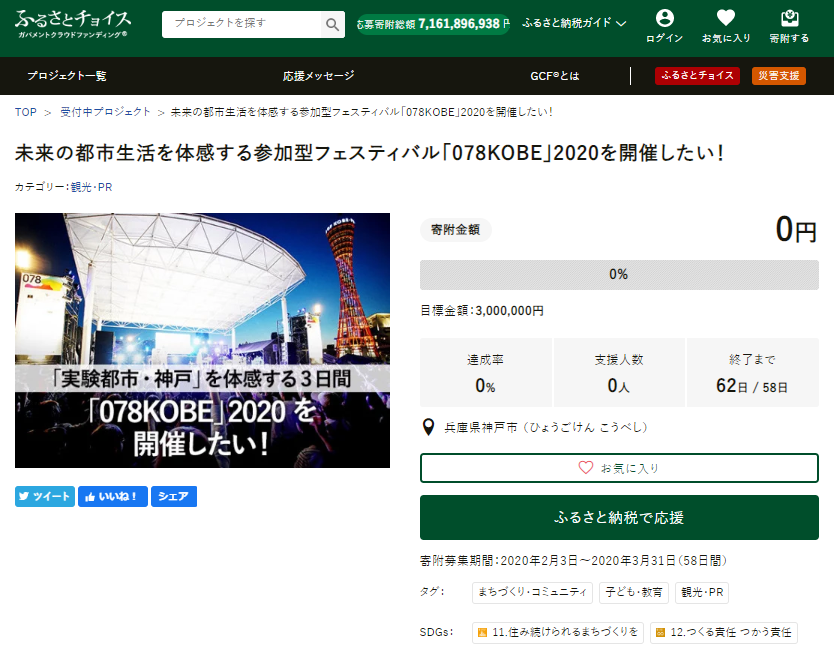Click the SDGs 11 goal icon
834x655 pixels.
[x=482, y=632]
